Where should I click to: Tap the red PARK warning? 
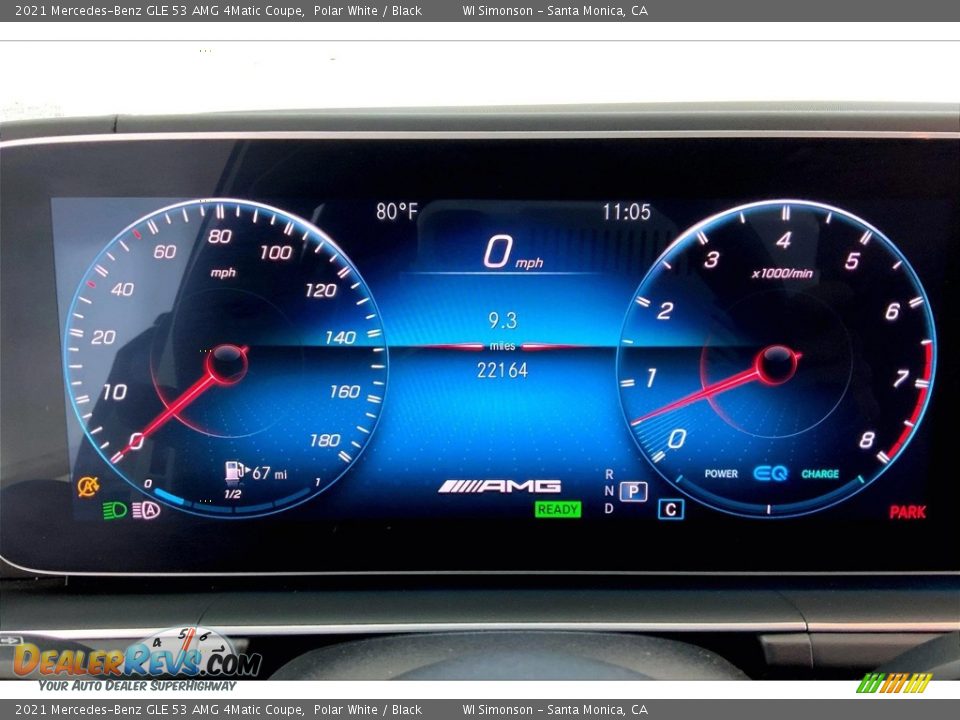click(x=907, y=512)
